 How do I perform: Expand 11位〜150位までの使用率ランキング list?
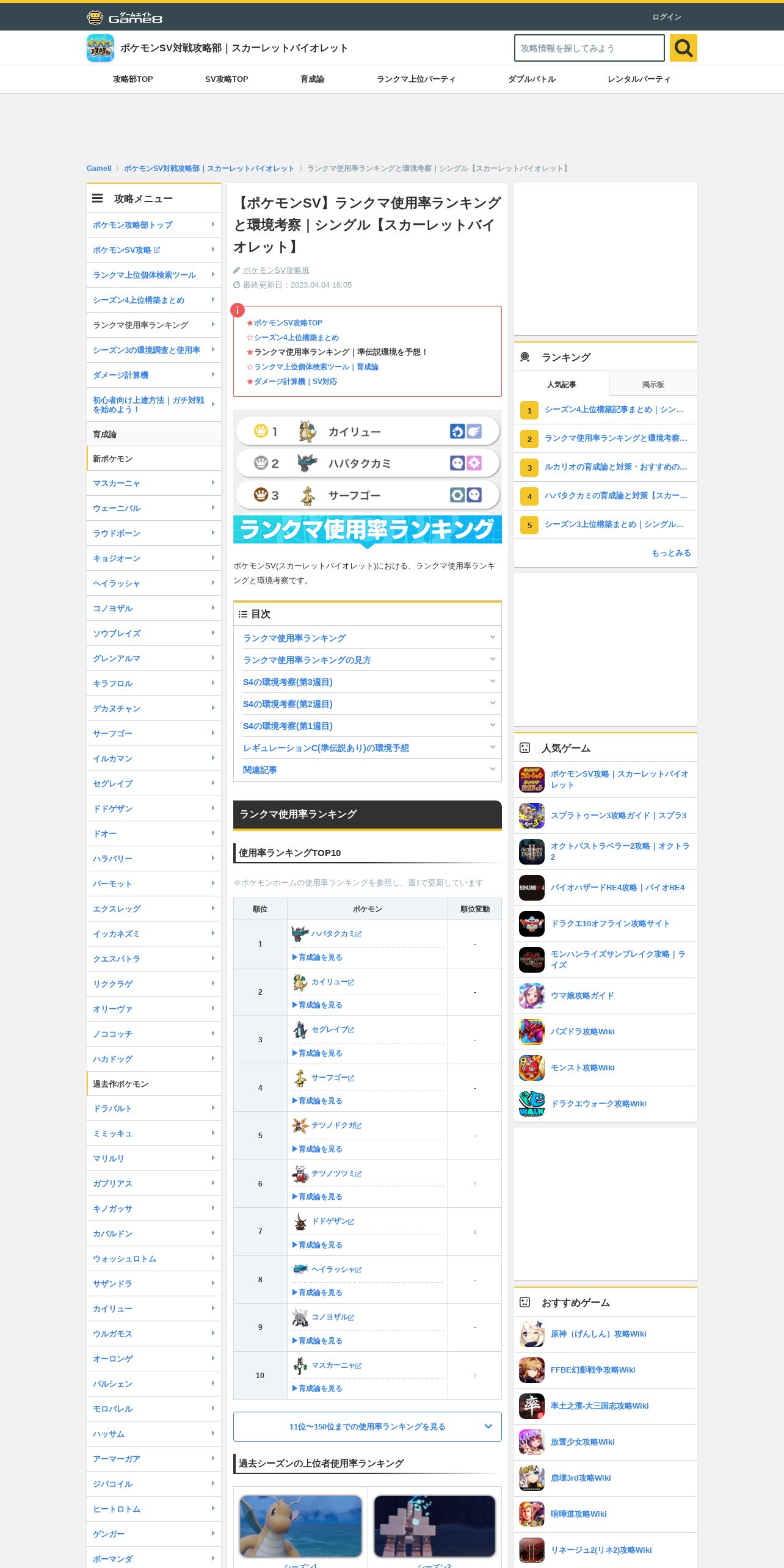coord(368,1426)
